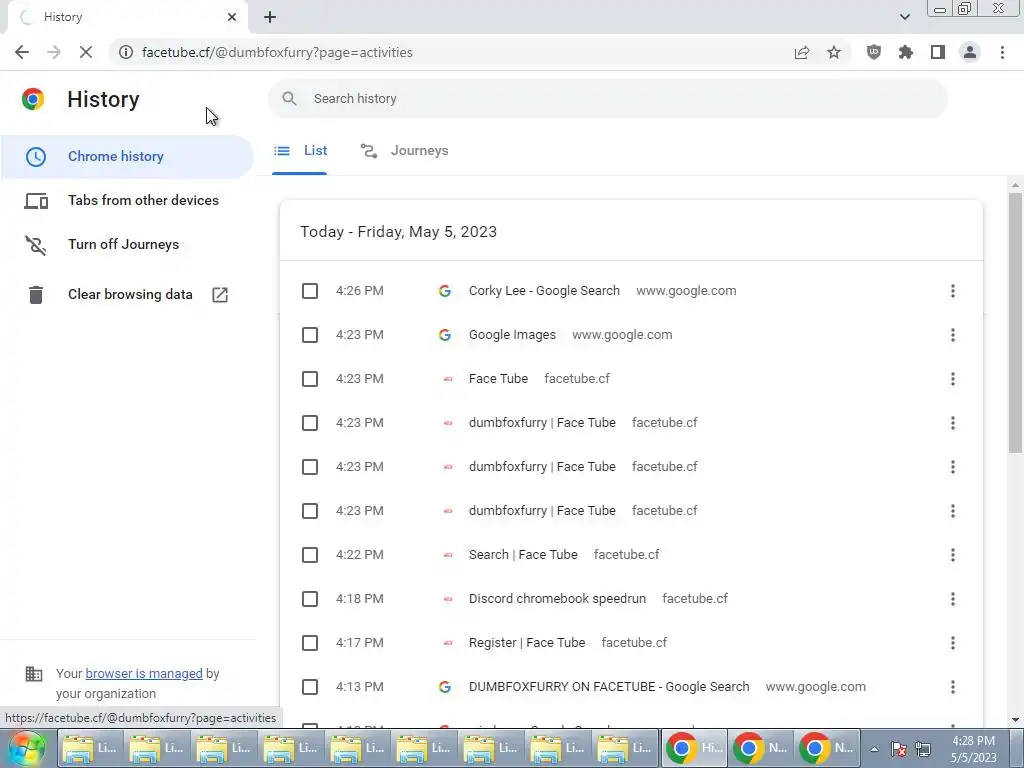Focus the Search history field
Viewport: 1024px width, 768px height.
point(607,99)
